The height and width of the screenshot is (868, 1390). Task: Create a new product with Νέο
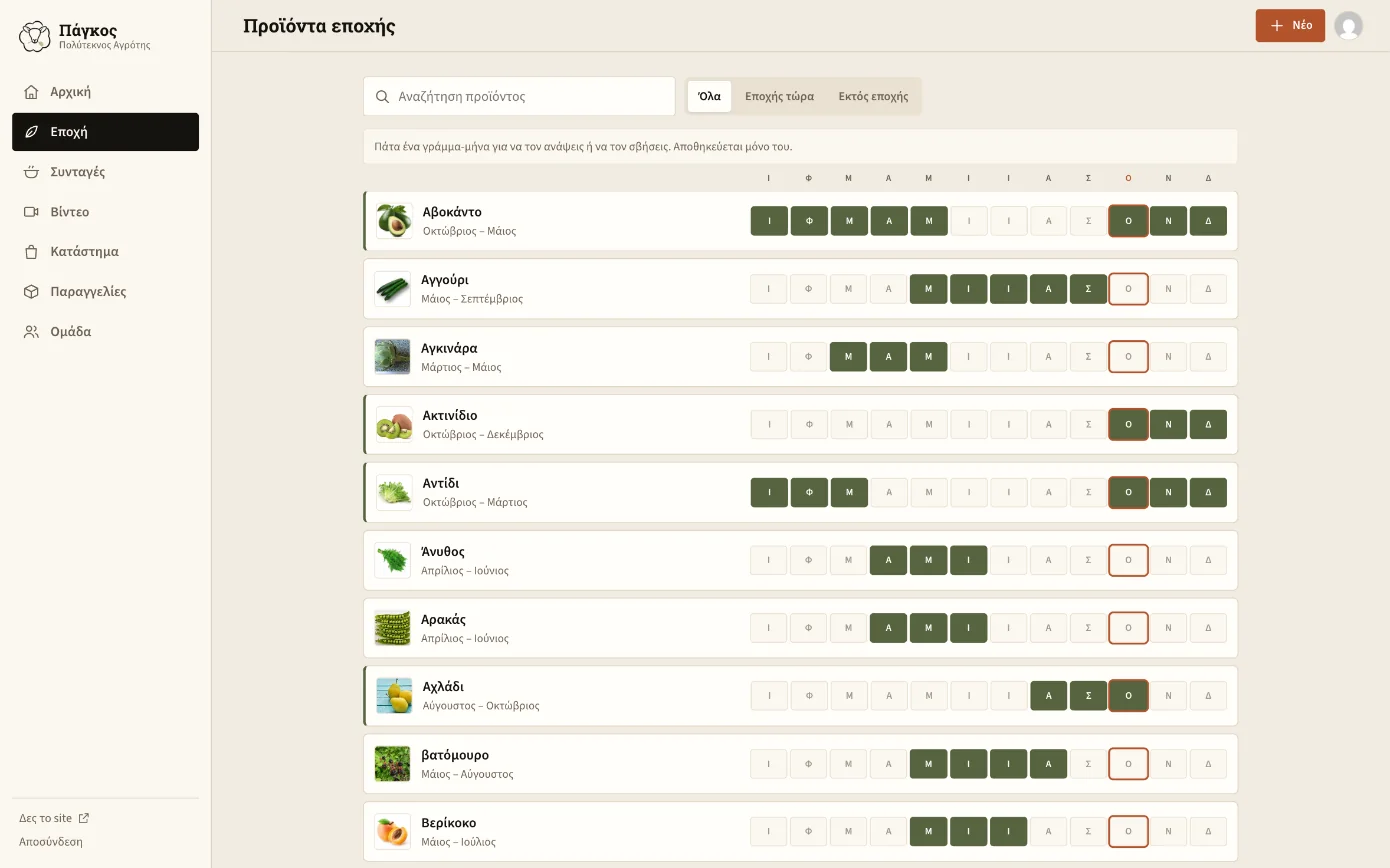pos(1290,26)
